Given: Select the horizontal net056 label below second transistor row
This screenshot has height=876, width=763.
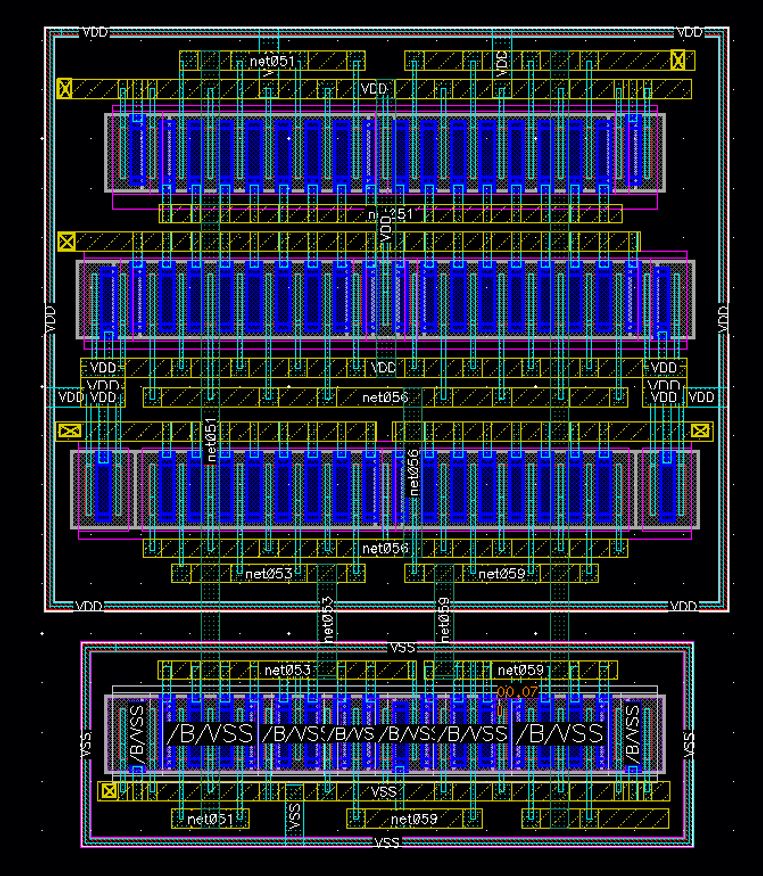Looking at the screenshot, I should point(385,397).
